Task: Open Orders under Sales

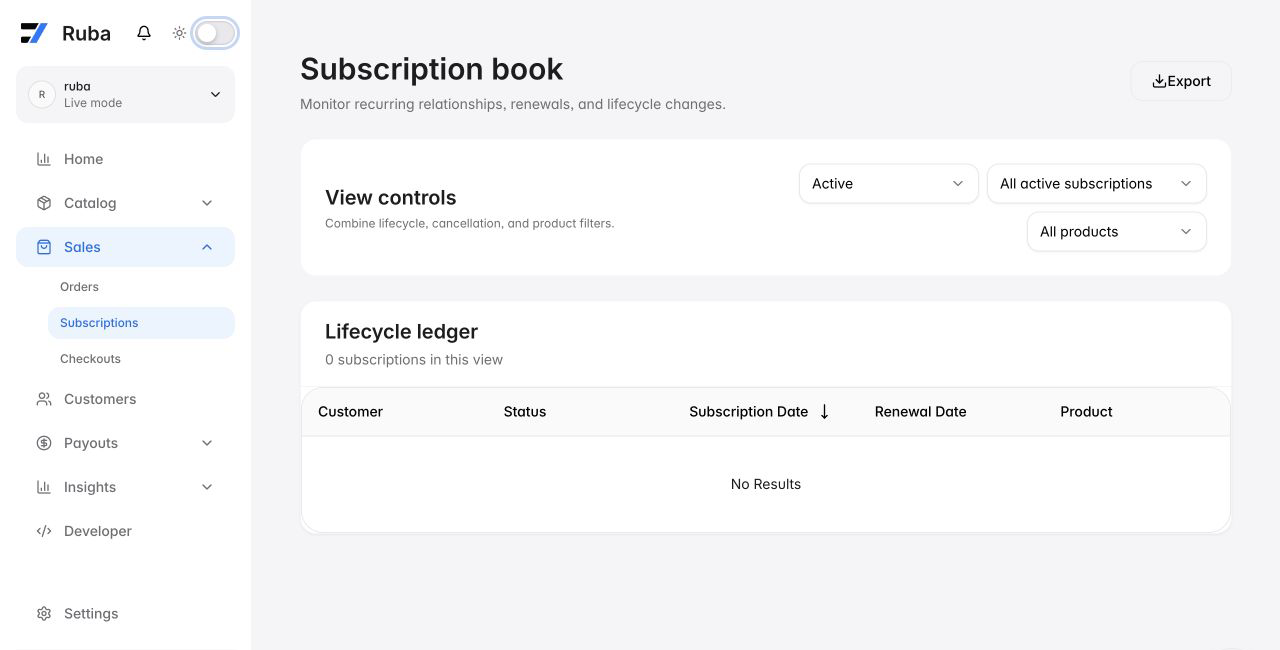Action: [141, 287]
